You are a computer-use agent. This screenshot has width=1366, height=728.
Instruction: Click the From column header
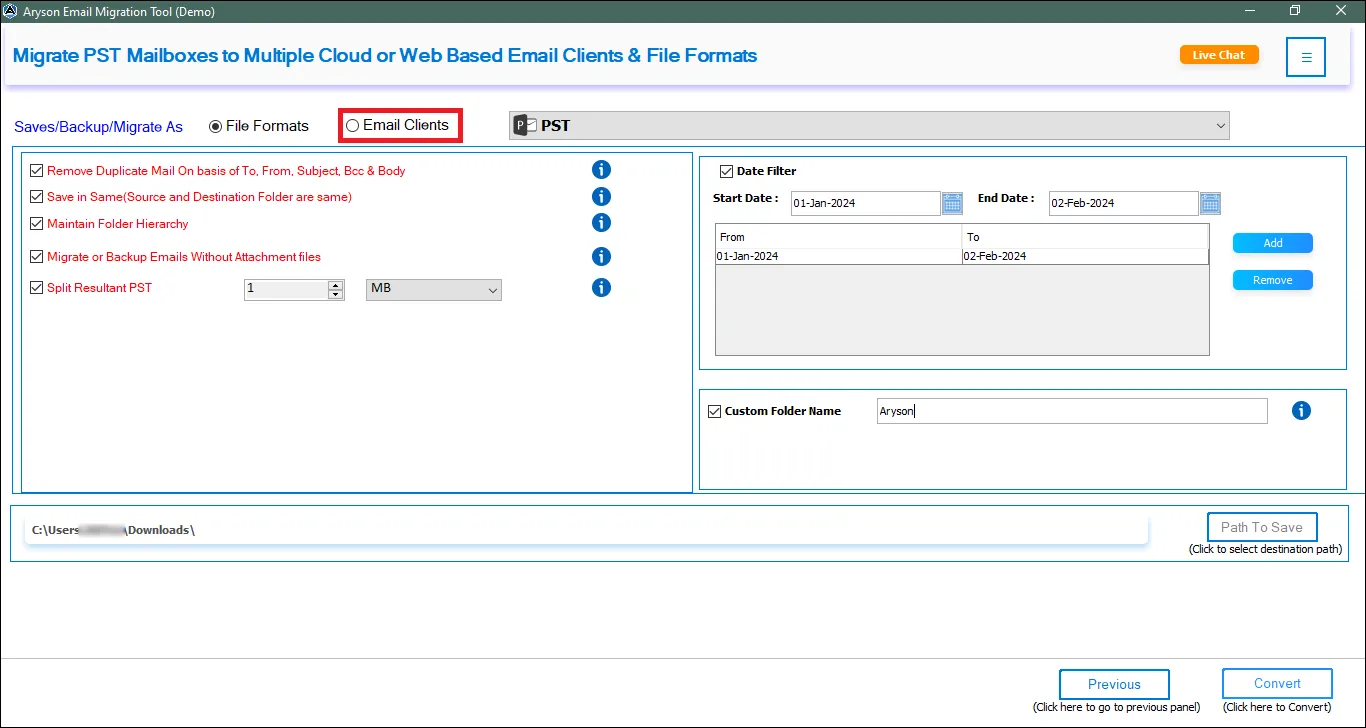pos(839,237)
